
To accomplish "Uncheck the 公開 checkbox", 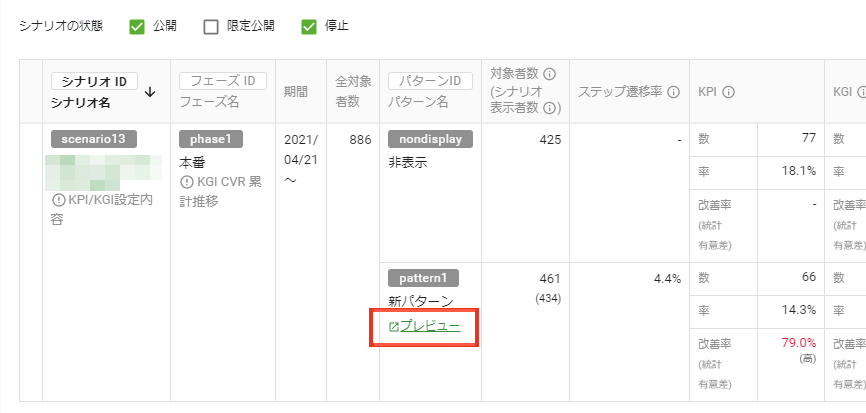I will click(137, 27).
